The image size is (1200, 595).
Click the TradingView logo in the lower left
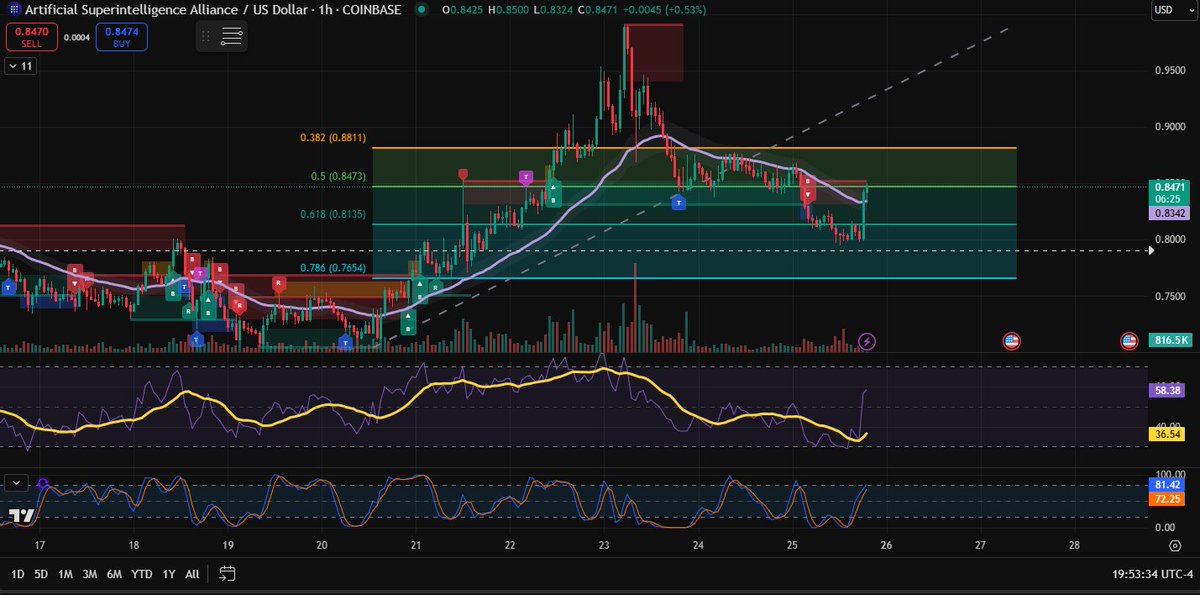click(x=21, y=516)
